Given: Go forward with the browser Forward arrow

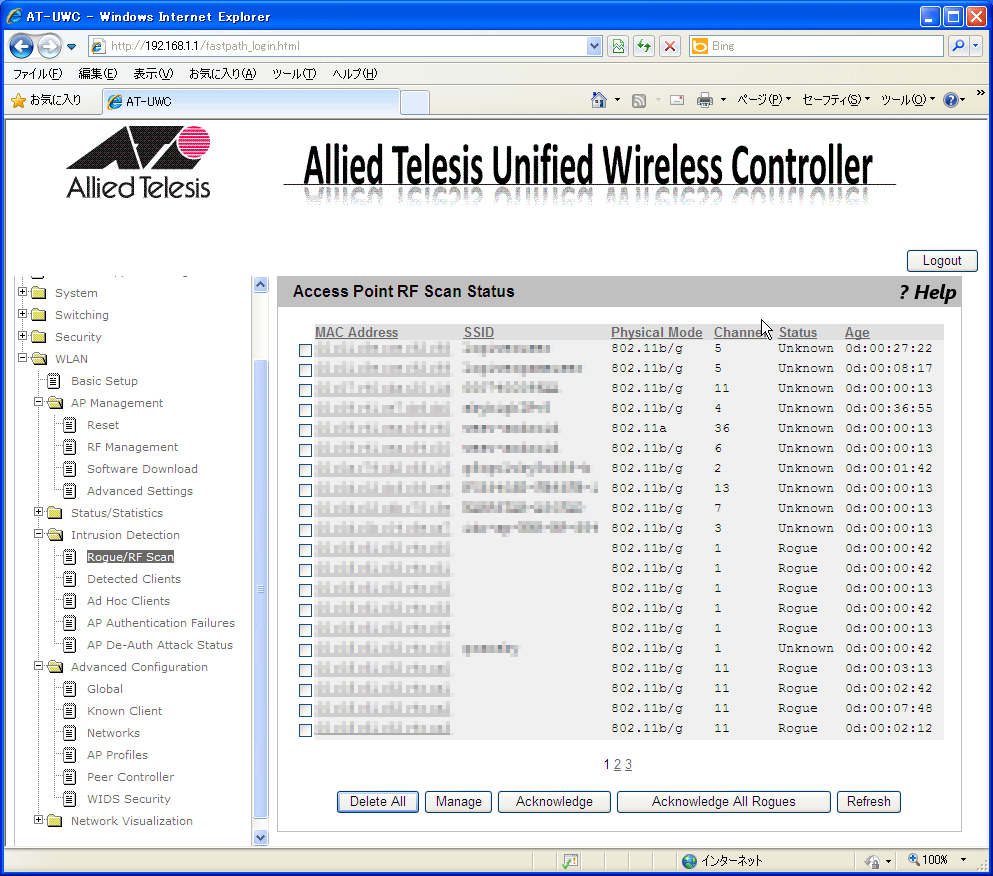Looking at the screenshot, I should click(x=49, y=46).
